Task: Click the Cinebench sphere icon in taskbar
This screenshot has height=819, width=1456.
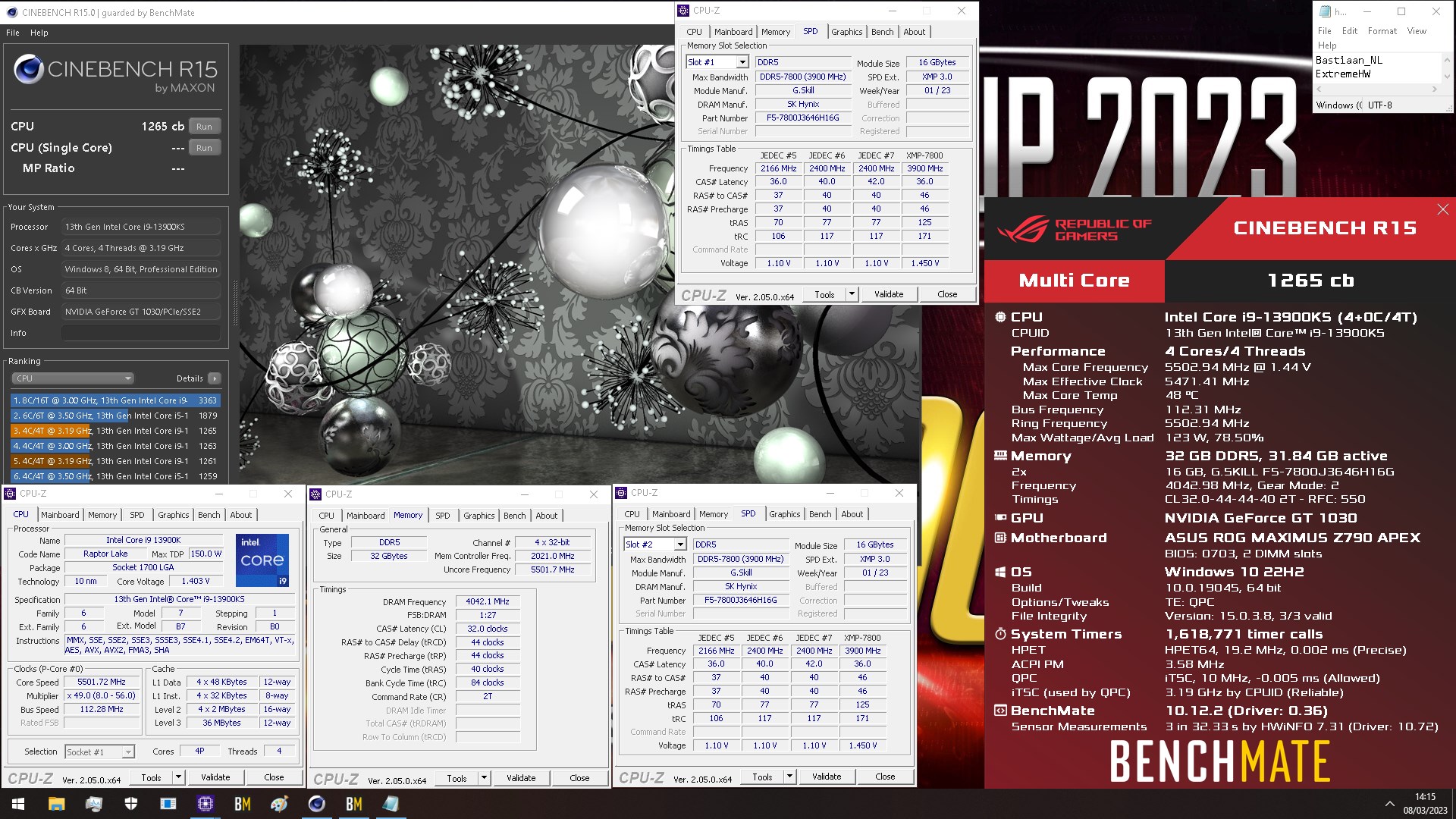Action: coord(316,804)
